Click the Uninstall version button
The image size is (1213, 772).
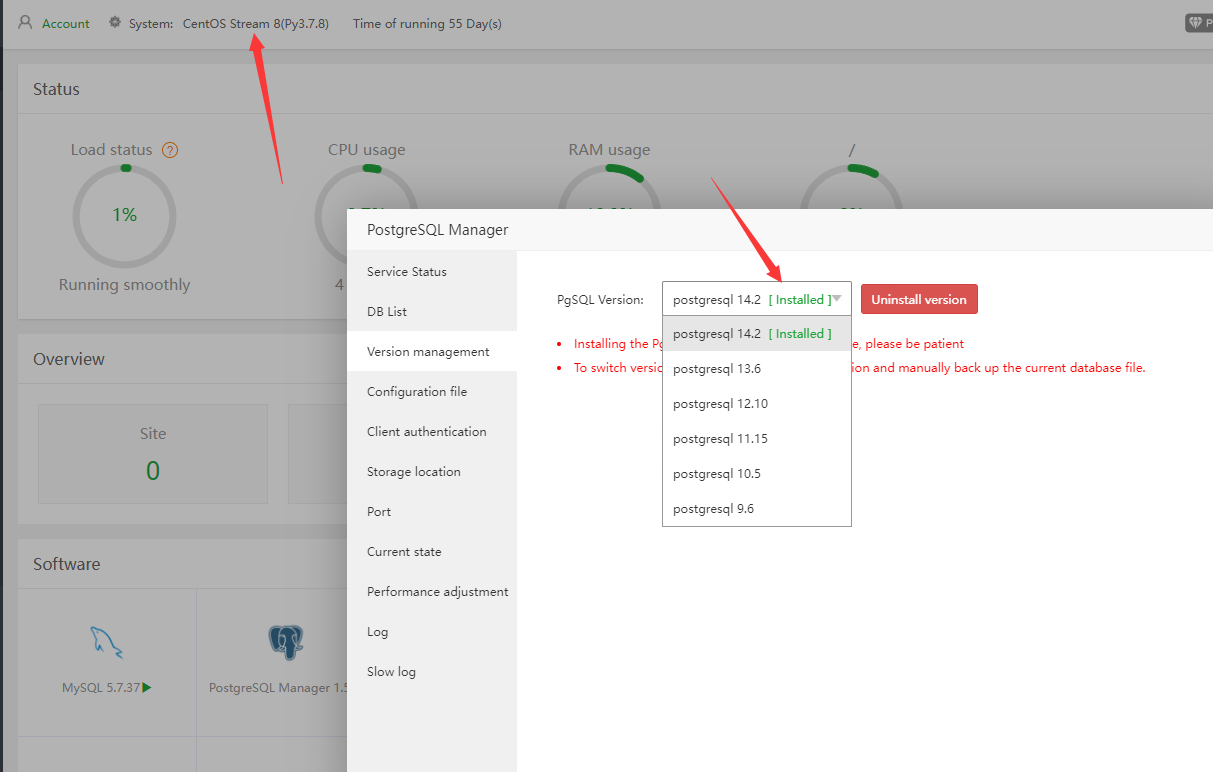tap(919, 299)
